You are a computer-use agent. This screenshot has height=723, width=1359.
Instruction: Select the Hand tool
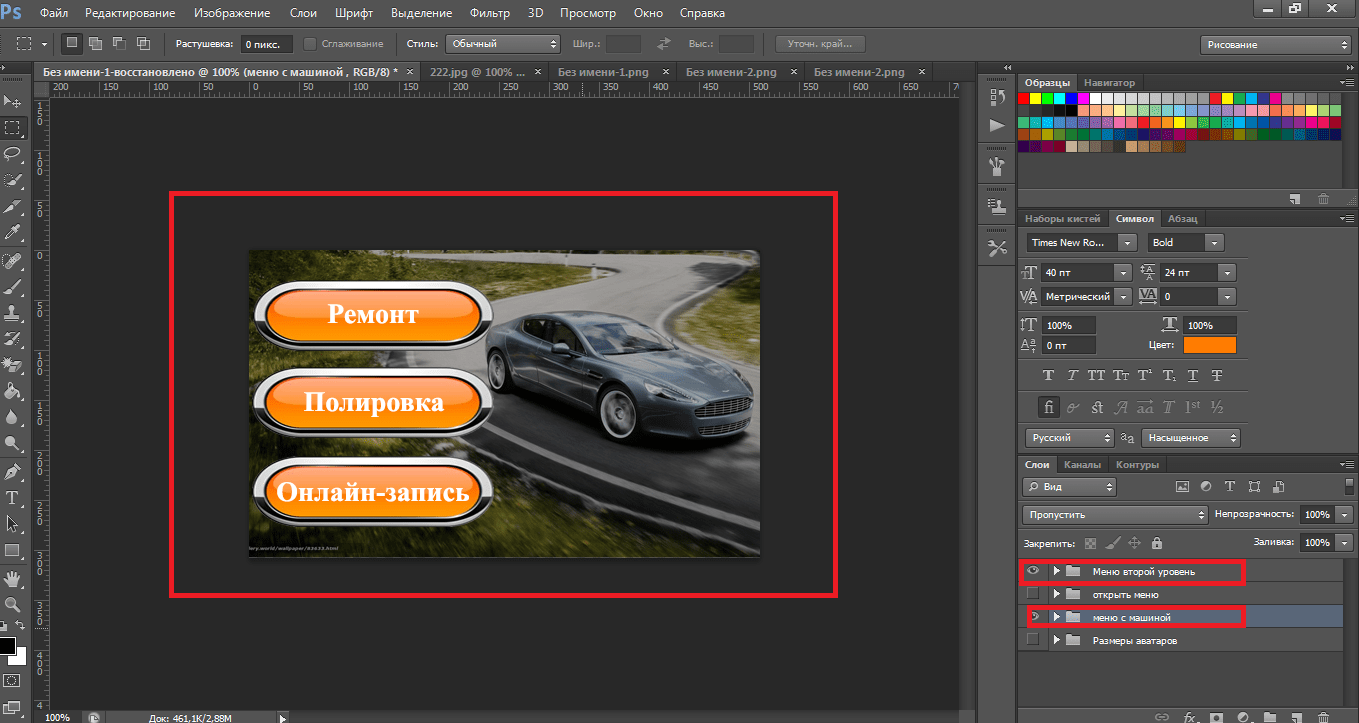(13, 578)
